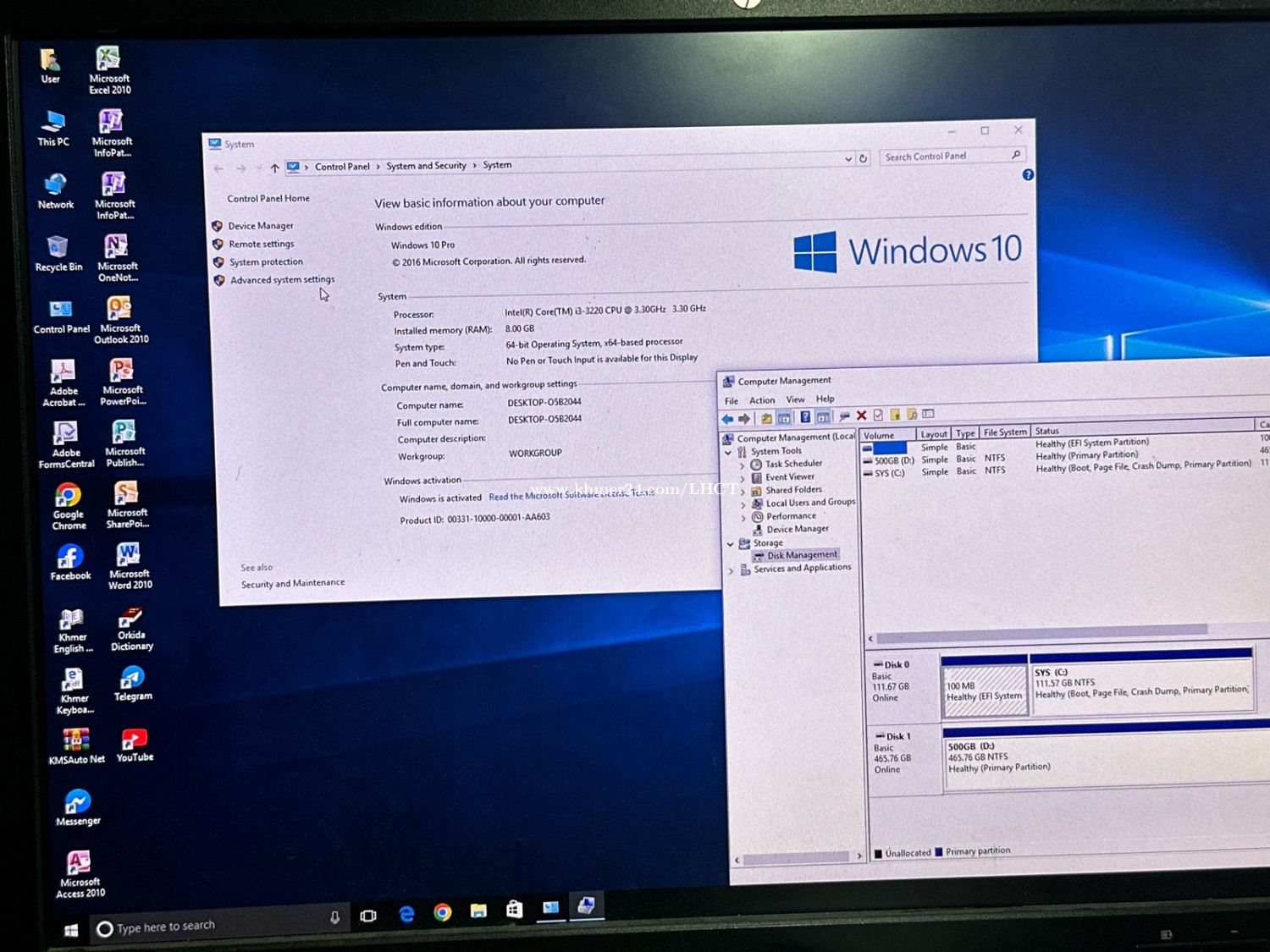Click the Up one level folder icon

(x=767, y=418)
